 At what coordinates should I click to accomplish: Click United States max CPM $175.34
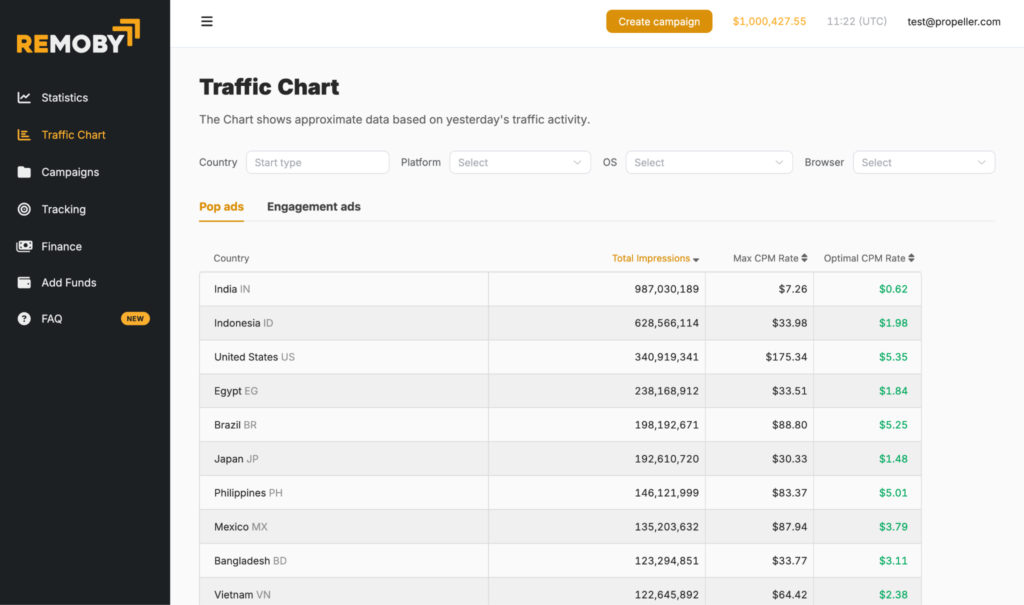(786, 357)
